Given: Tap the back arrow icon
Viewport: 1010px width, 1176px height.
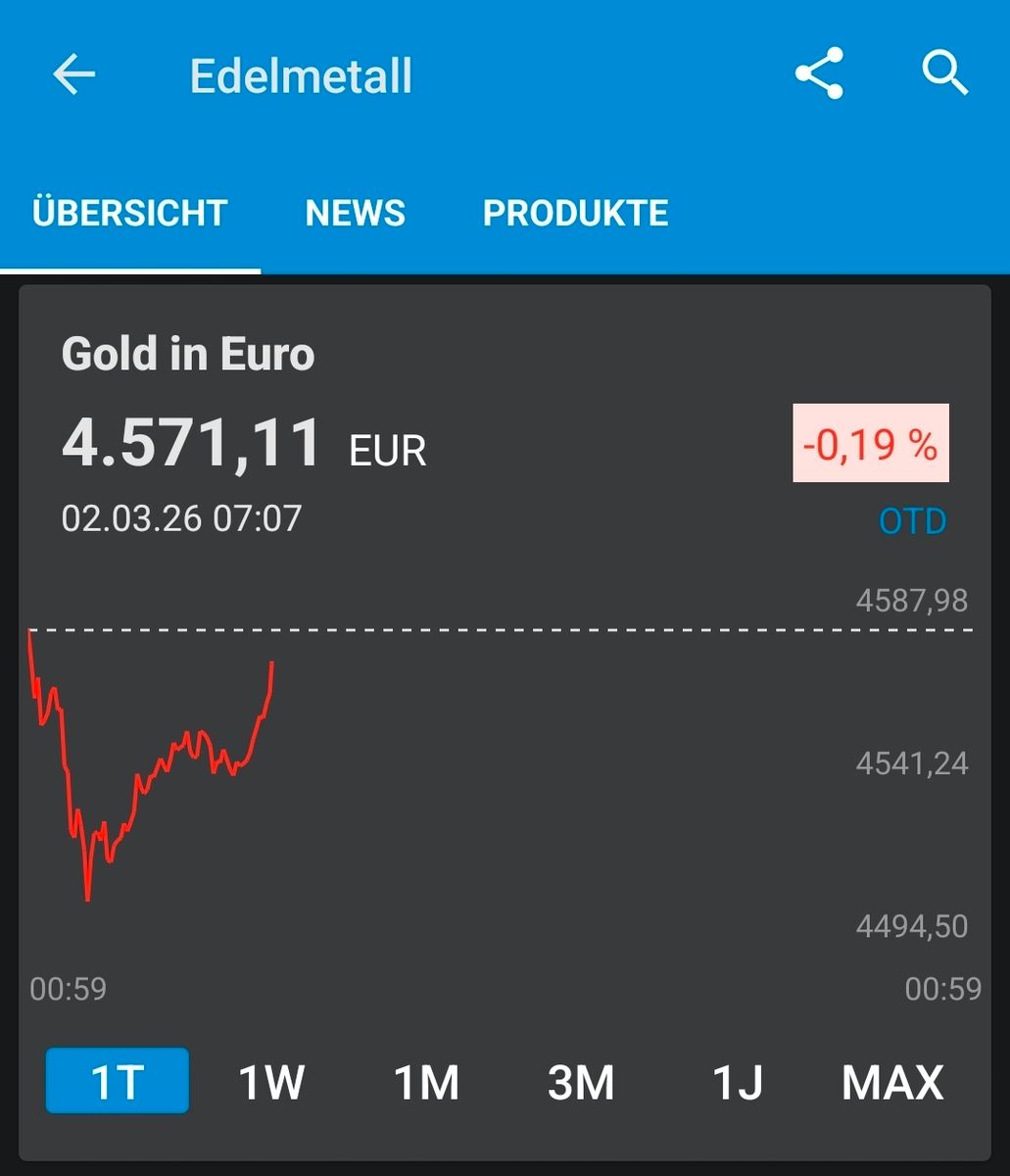Looking at the screenshot, I should tap(73, 75).
